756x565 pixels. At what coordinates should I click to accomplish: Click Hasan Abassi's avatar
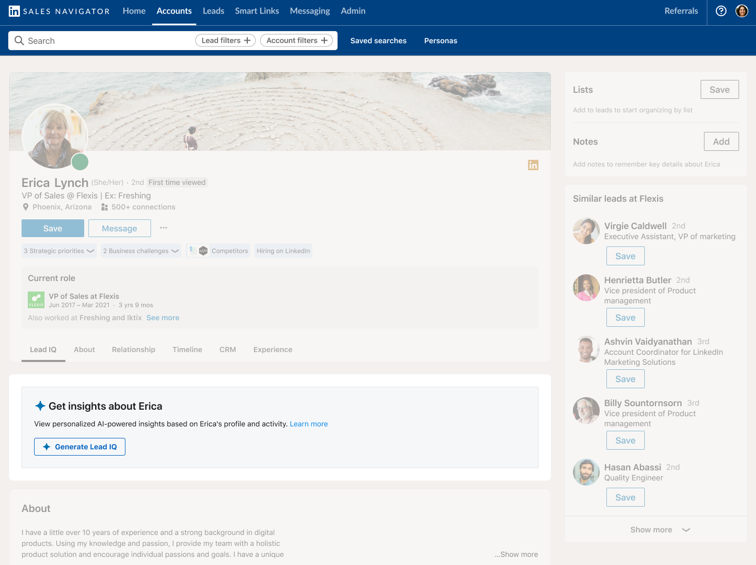coord(586,472)
